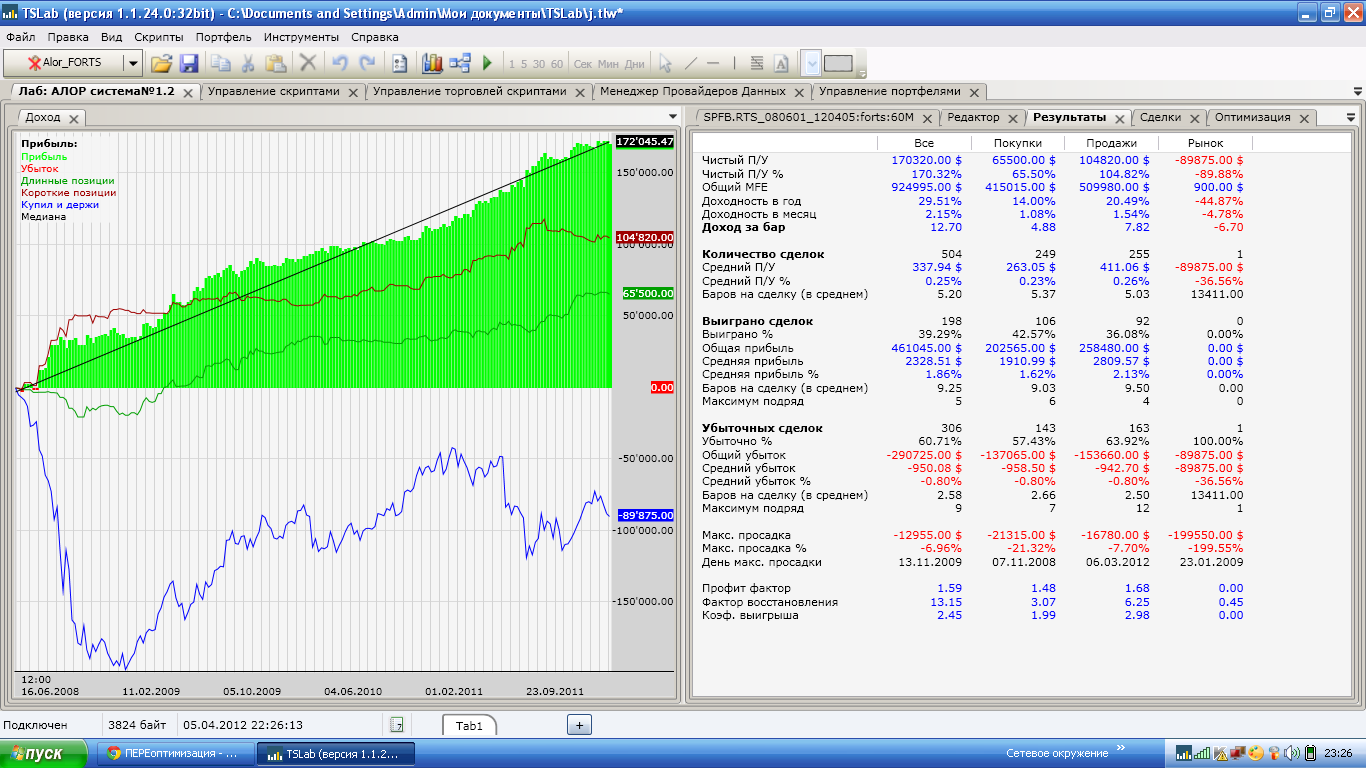Click the Alor_FORTS provider button
The width and height of the screenshot is (1366, 768).
(x=64, y=63)
